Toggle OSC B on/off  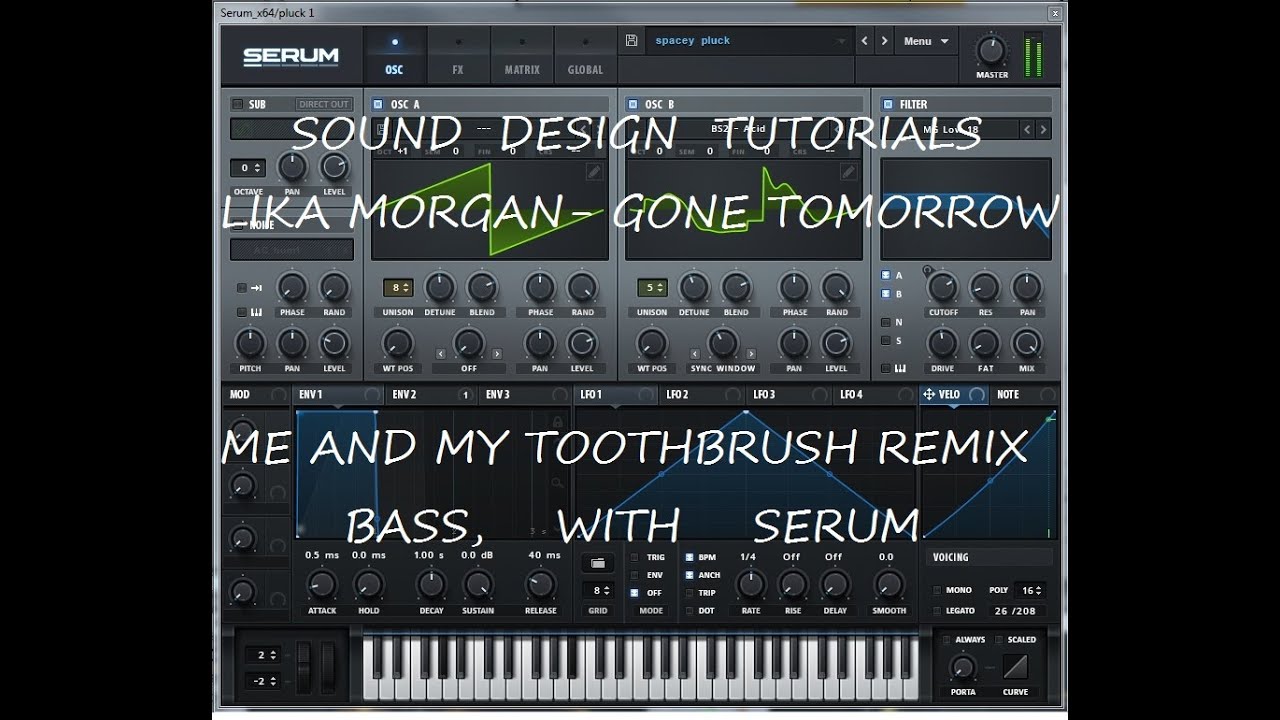(632, 104)
